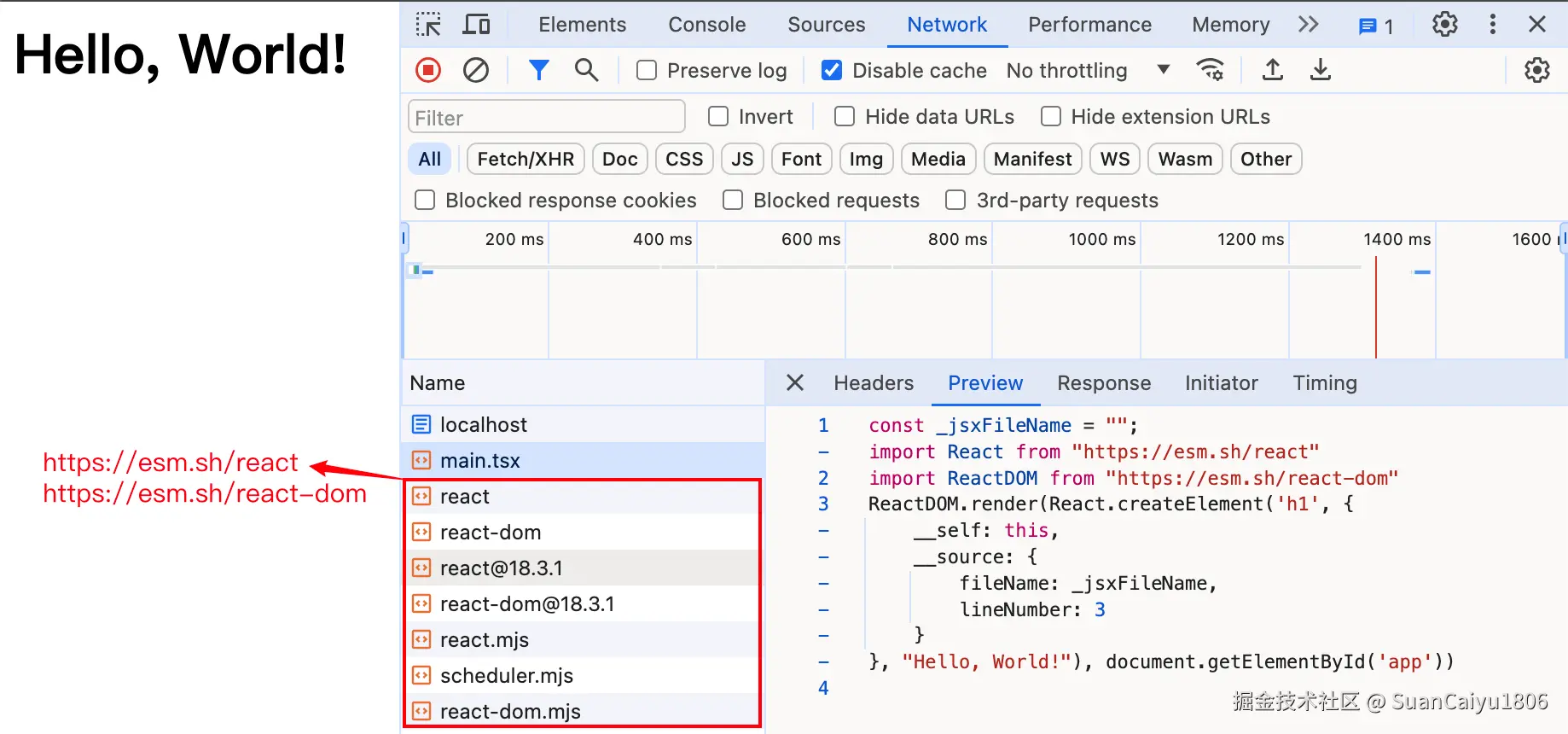The height and width of the screenshot is (734, 1568).
Task: Clear the network log
Action: click(x=476, y=70)
